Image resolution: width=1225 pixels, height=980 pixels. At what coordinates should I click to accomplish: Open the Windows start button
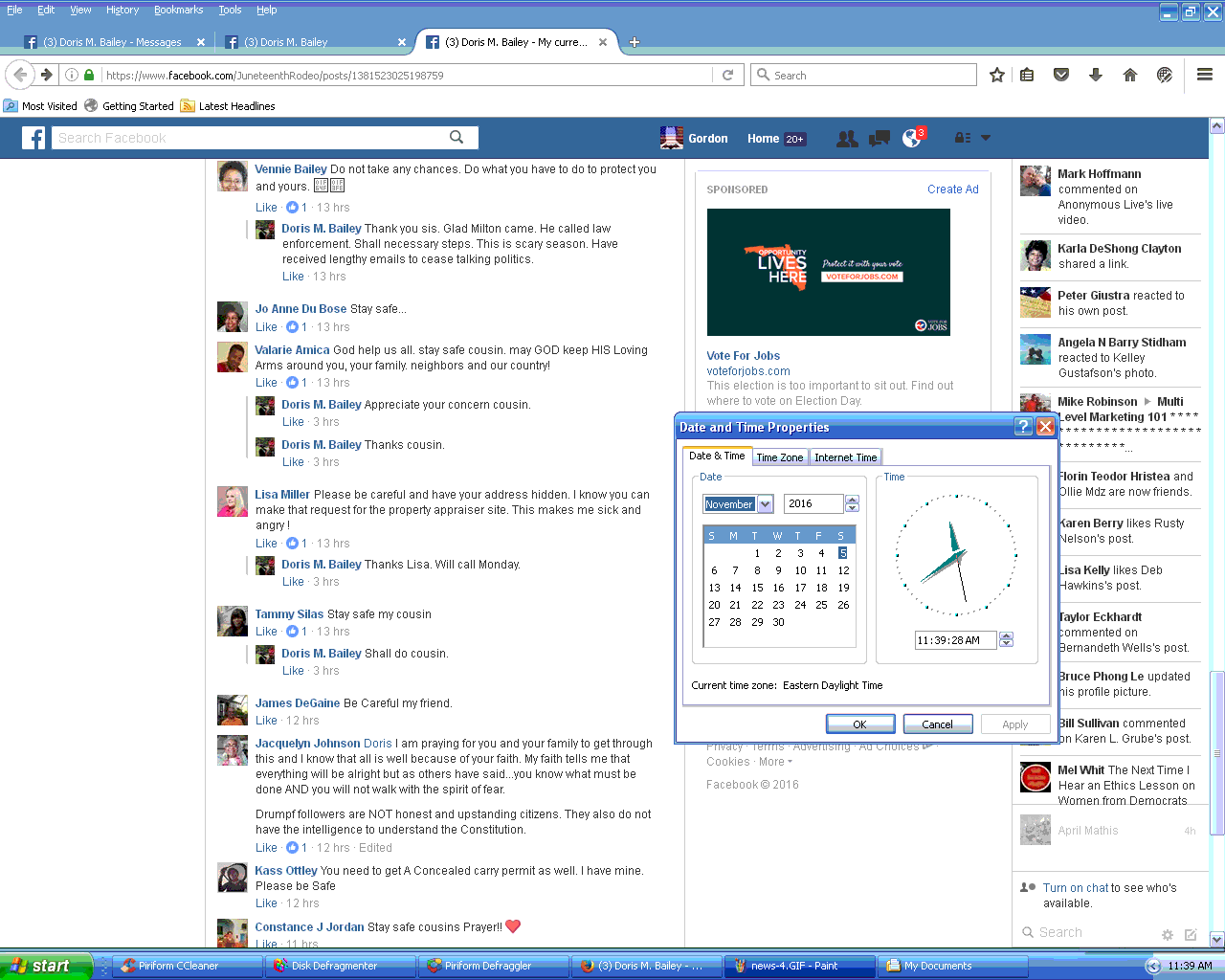(x=45, y=966)
